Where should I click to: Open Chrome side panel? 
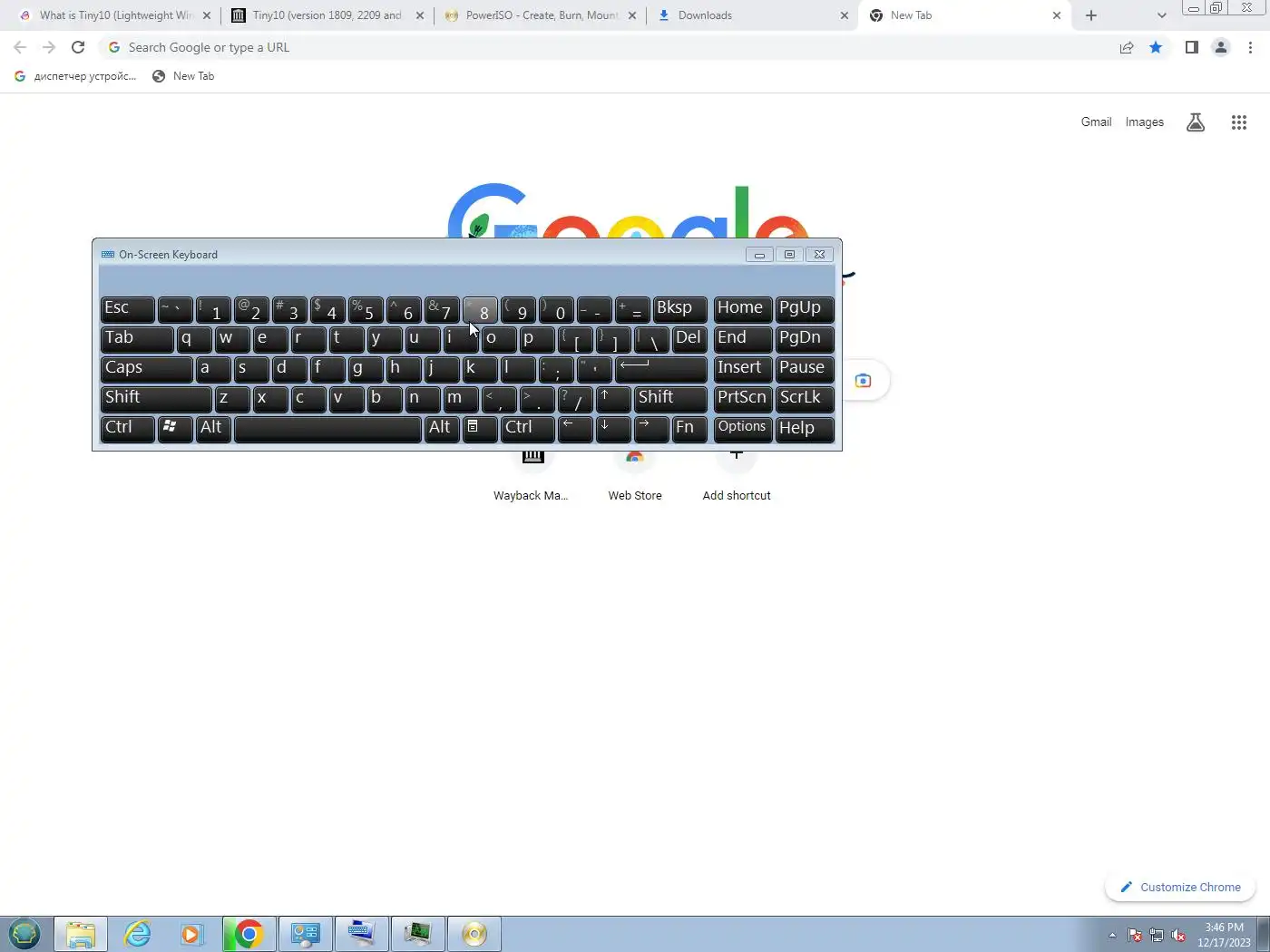(1192, 47)
